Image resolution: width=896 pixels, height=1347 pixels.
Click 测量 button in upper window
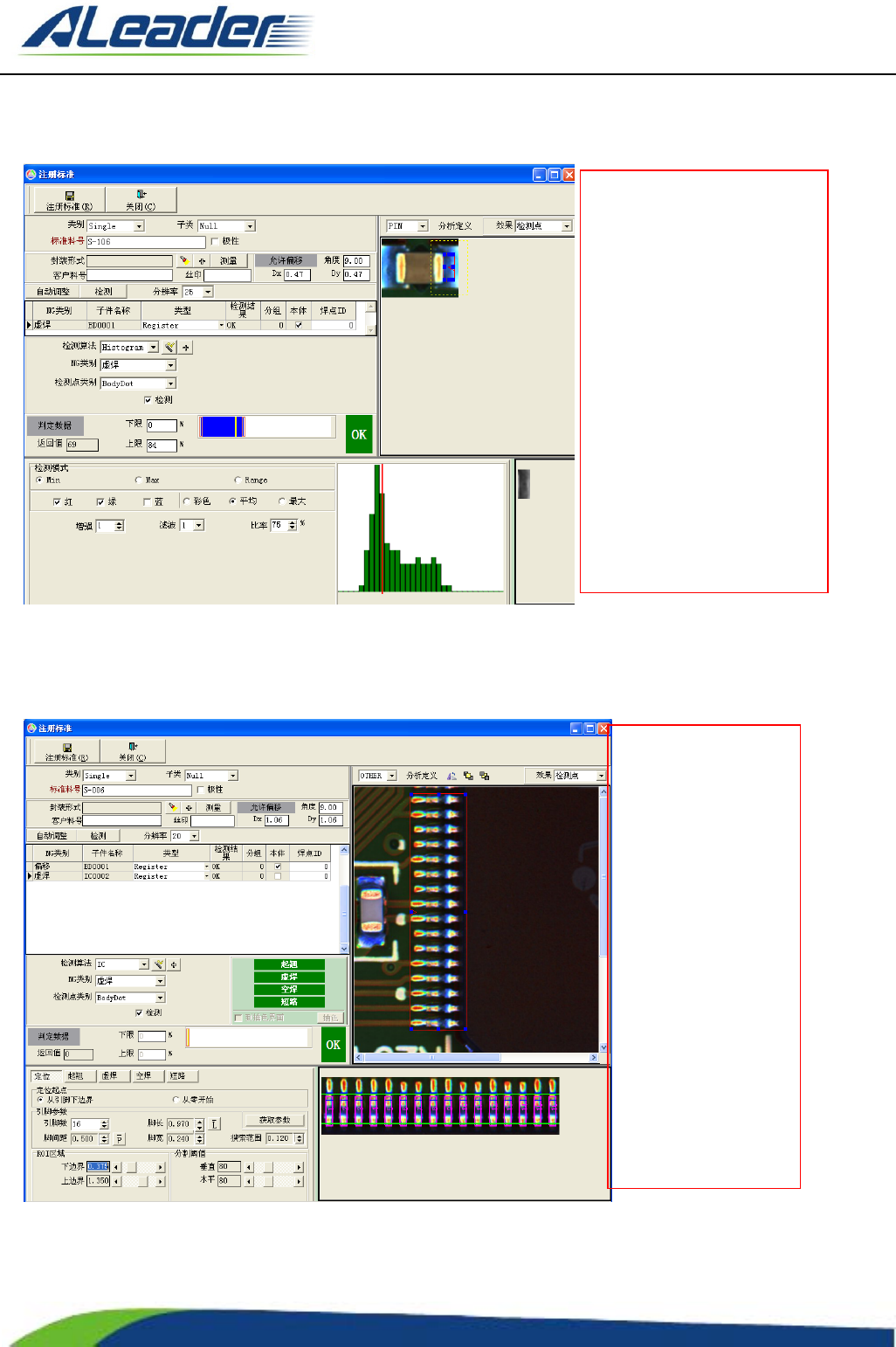tap(228, 260)
